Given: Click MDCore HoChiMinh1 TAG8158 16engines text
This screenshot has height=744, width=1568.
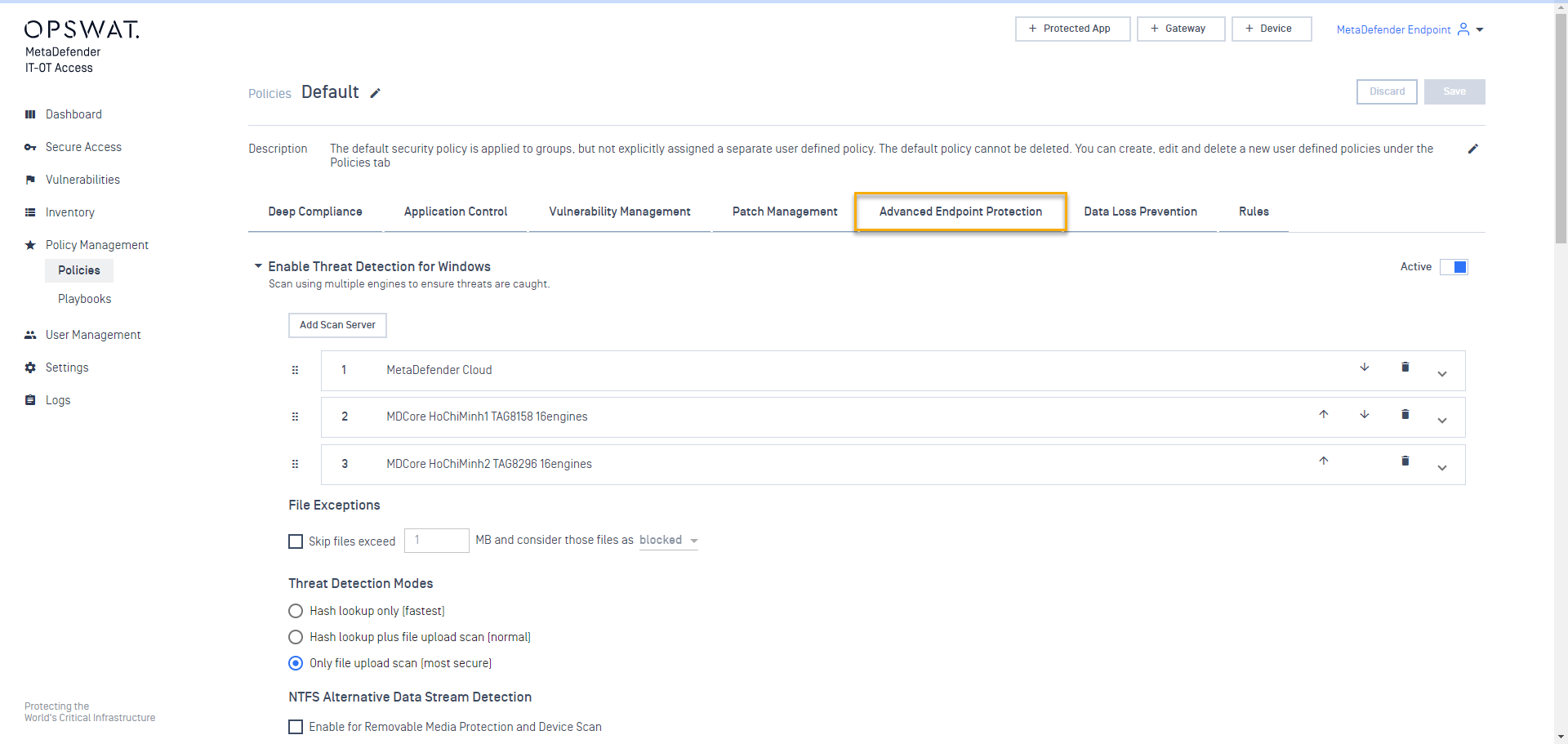Looking at the screenshot, I should click(x=487, y=417).
